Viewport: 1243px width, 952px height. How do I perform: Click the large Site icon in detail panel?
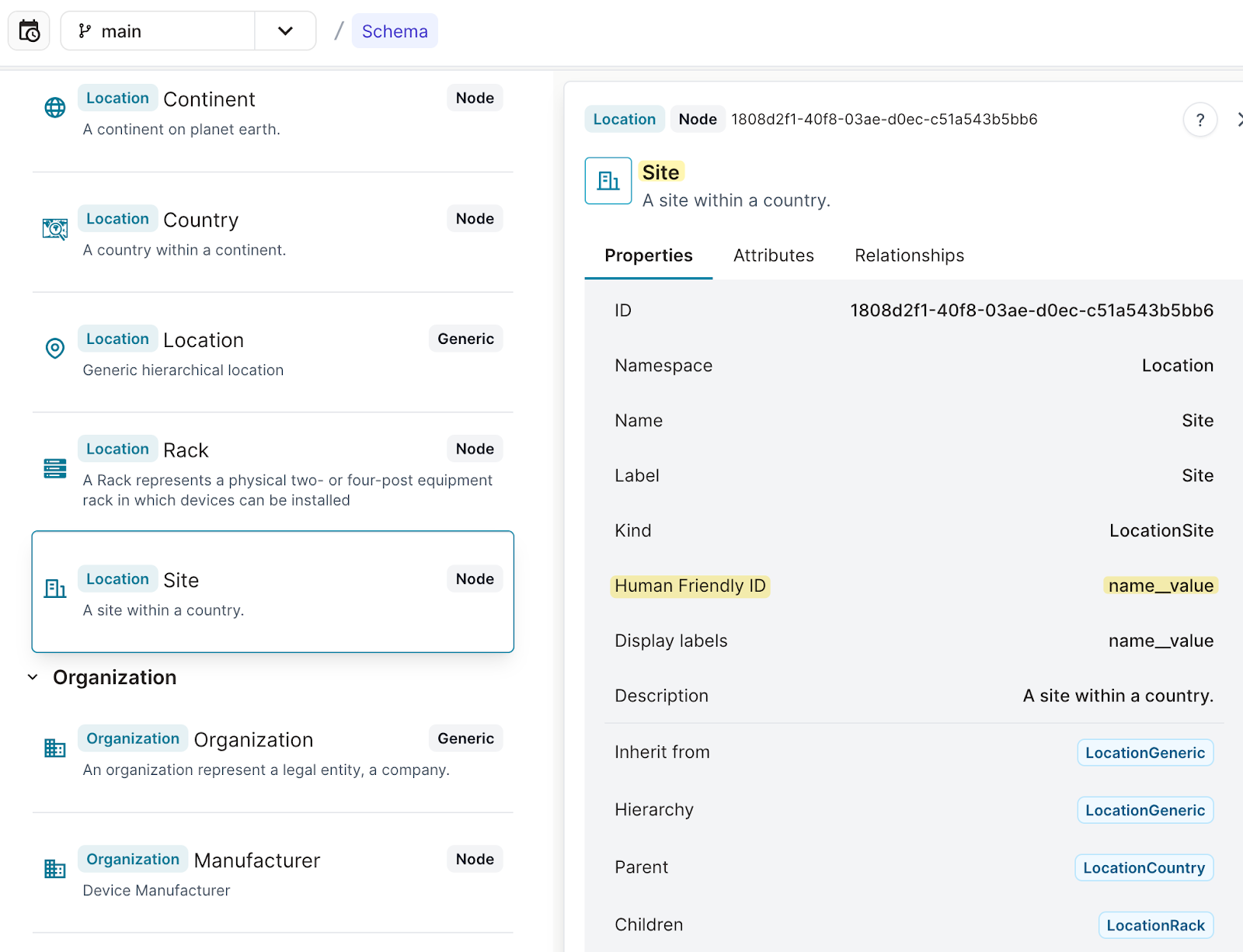point(608,181)
